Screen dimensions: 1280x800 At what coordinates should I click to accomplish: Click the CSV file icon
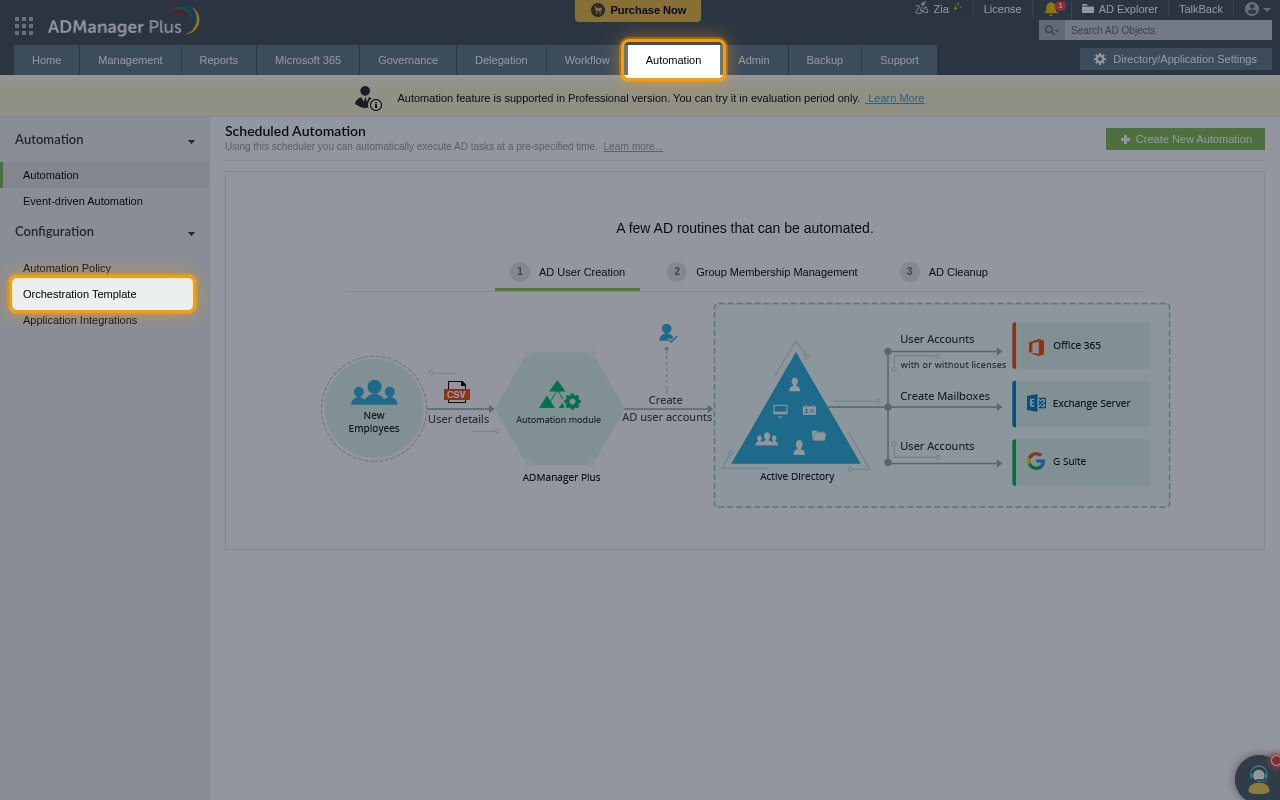457,391
